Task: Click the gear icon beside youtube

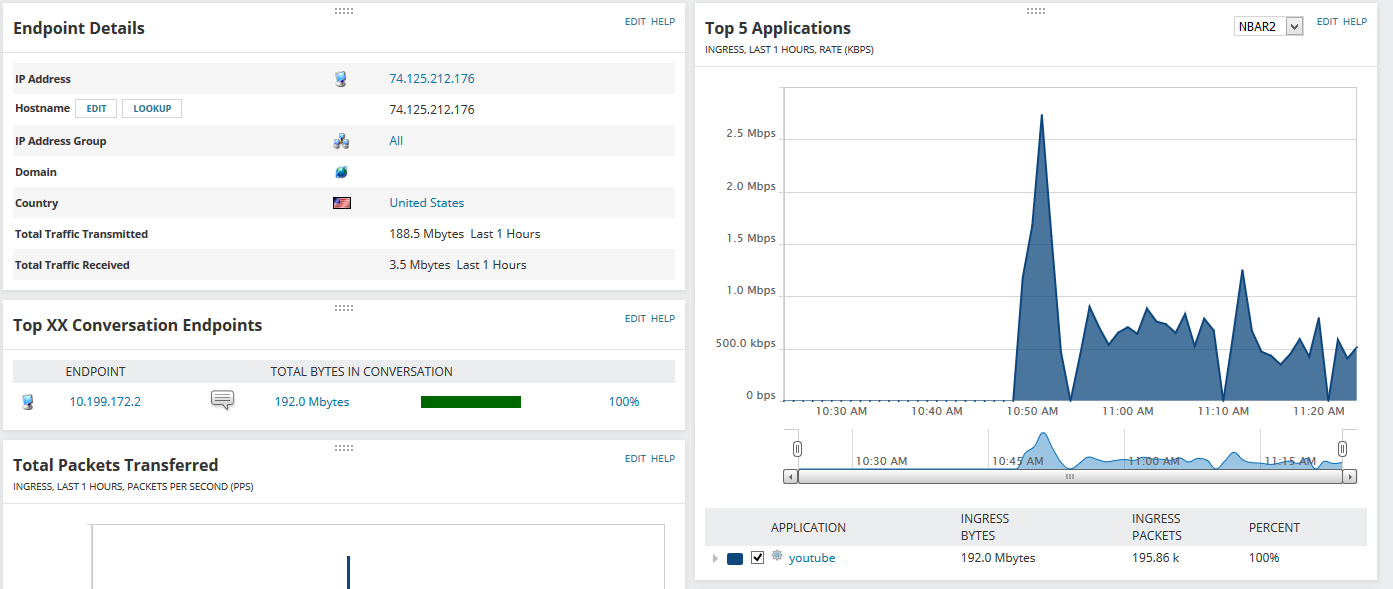Action: click(x=777, y=556)
